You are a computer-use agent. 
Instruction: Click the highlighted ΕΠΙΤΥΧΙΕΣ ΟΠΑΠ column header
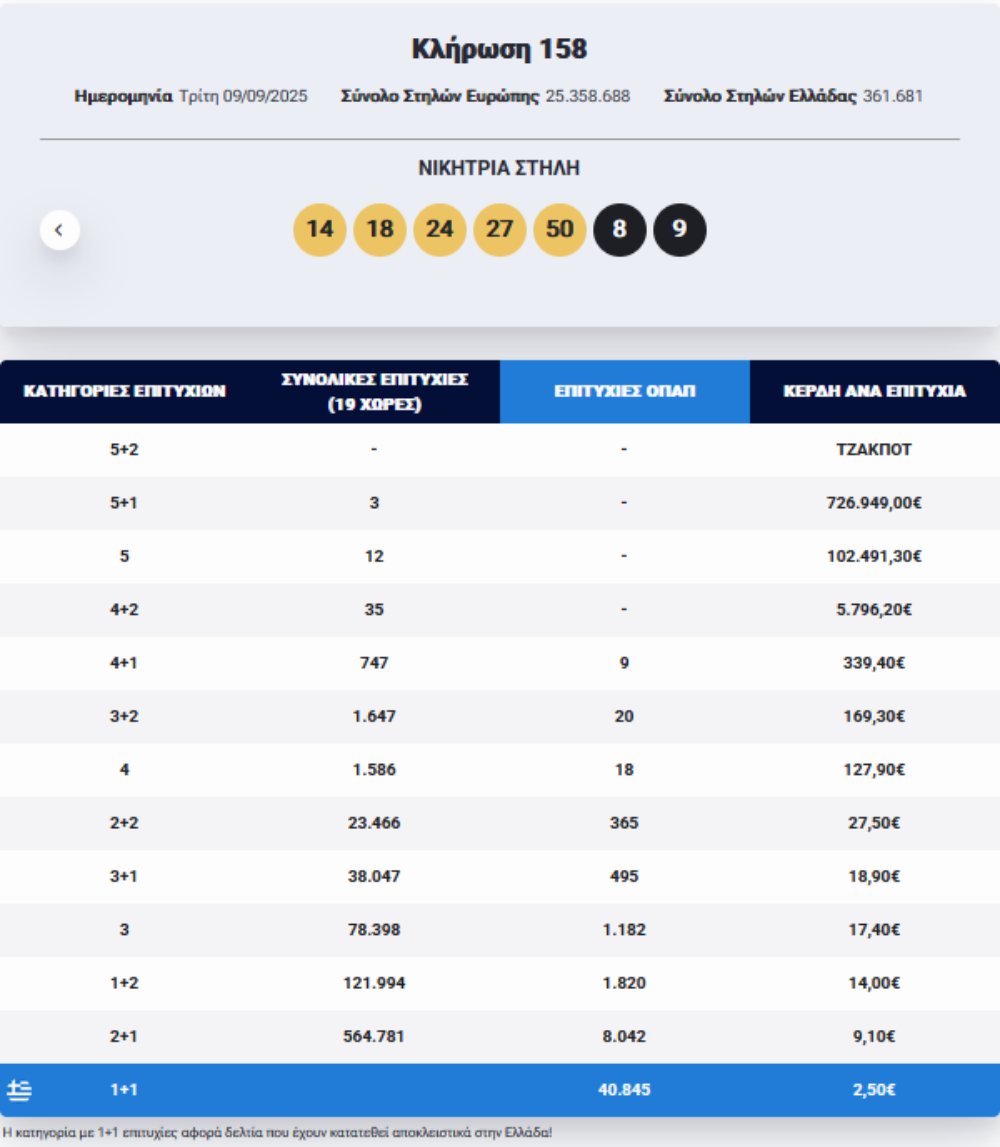click(625, 391)
